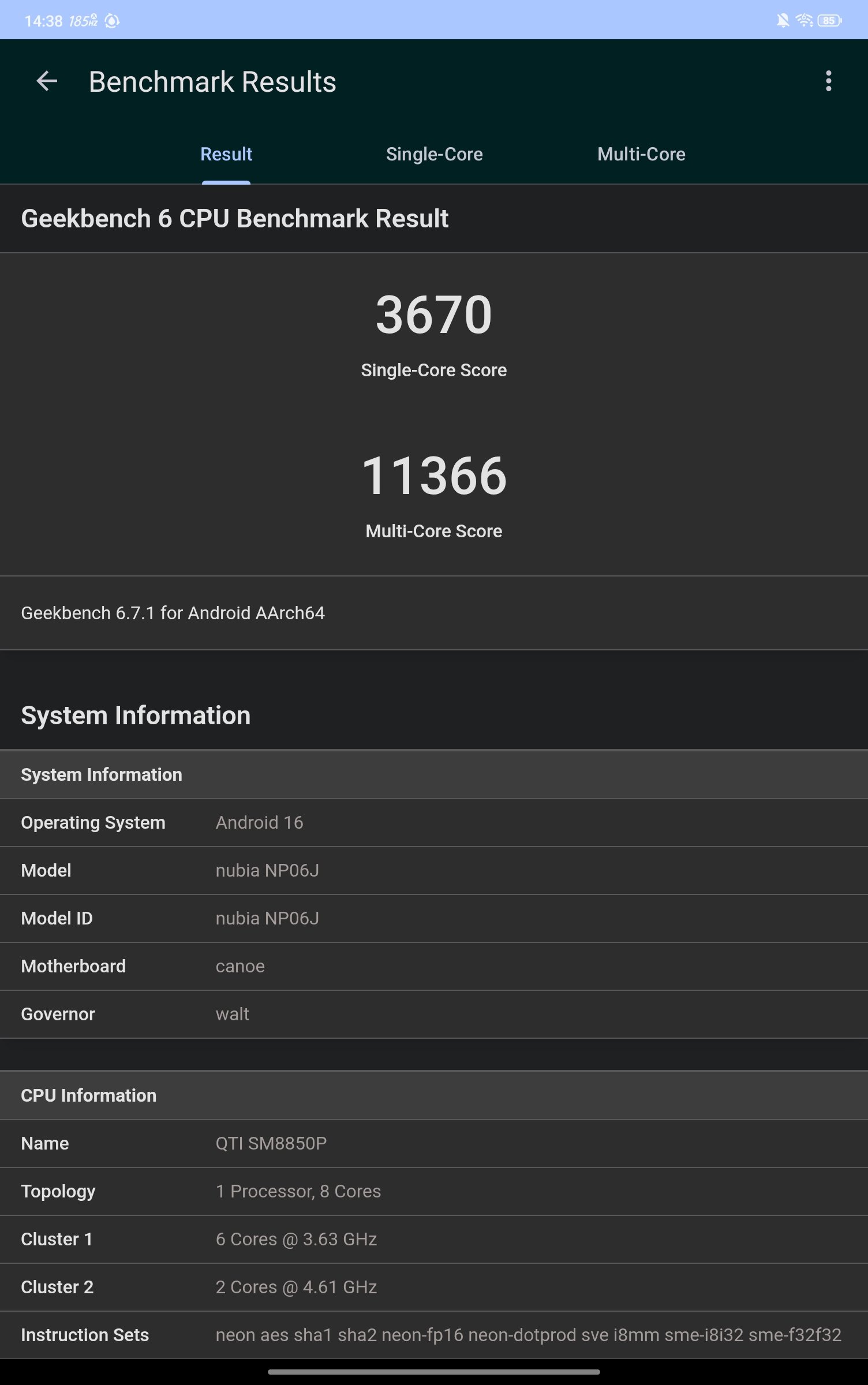Tap the multi-core score 11366

tap(434, 476)
